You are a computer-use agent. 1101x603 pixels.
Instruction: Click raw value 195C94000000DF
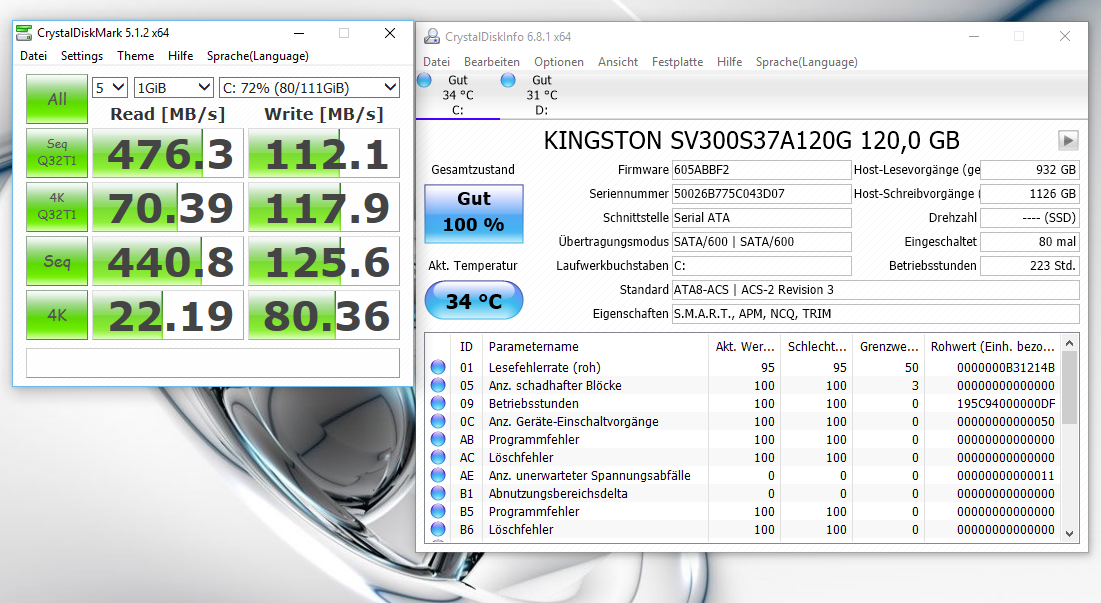pyautogui.click(x=1006, y=404)
